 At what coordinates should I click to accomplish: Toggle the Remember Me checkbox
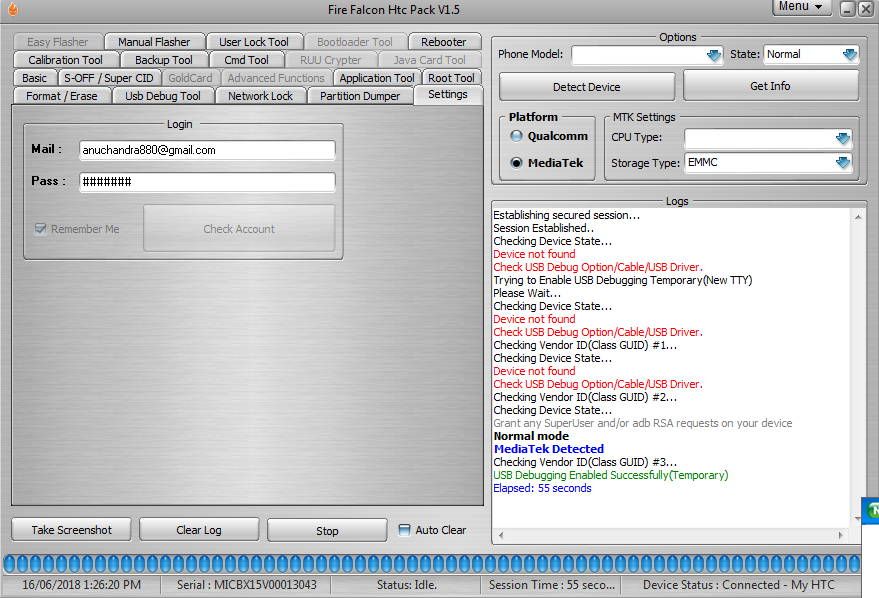point(40,229)
